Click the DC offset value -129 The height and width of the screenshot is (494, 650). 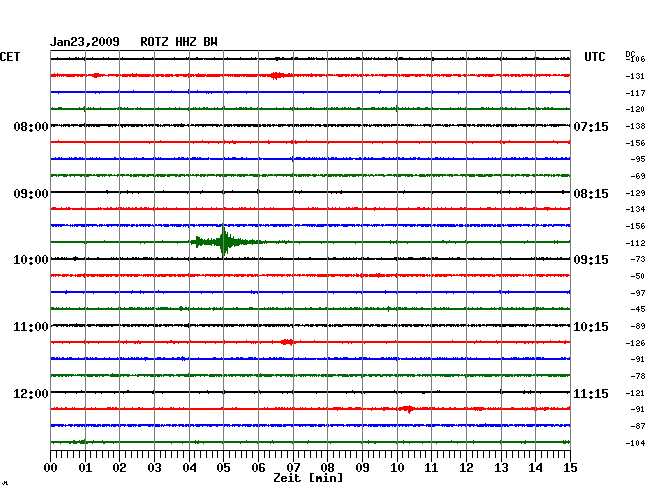point(635,193)
